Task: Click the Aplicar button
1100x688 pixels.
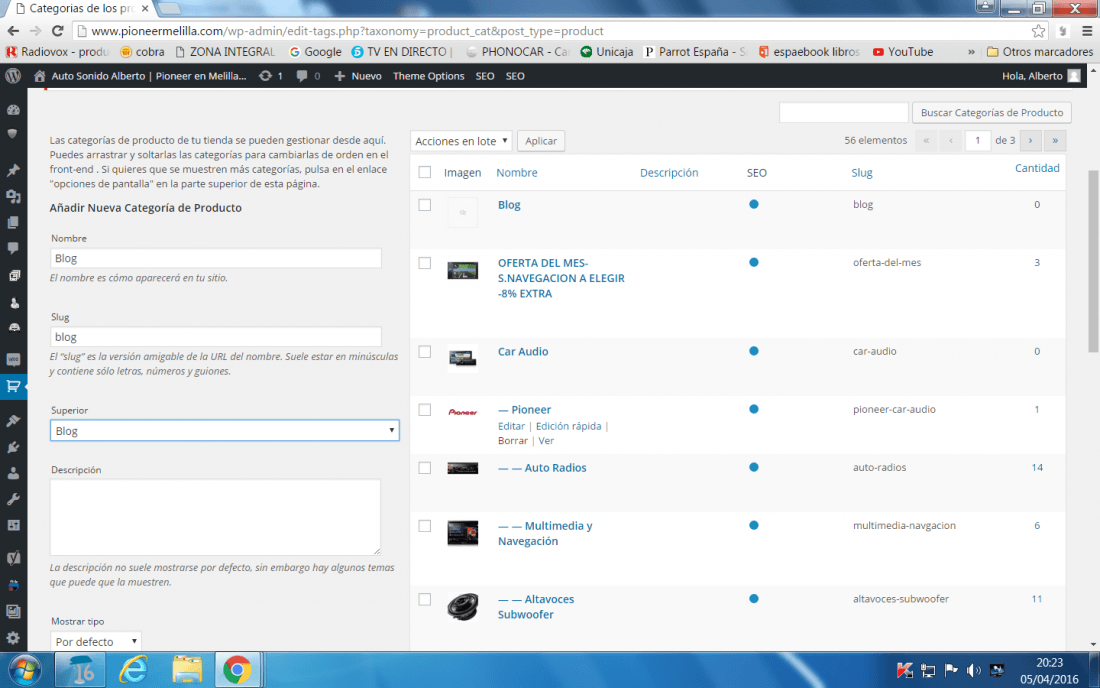Action: pos(541,141)
